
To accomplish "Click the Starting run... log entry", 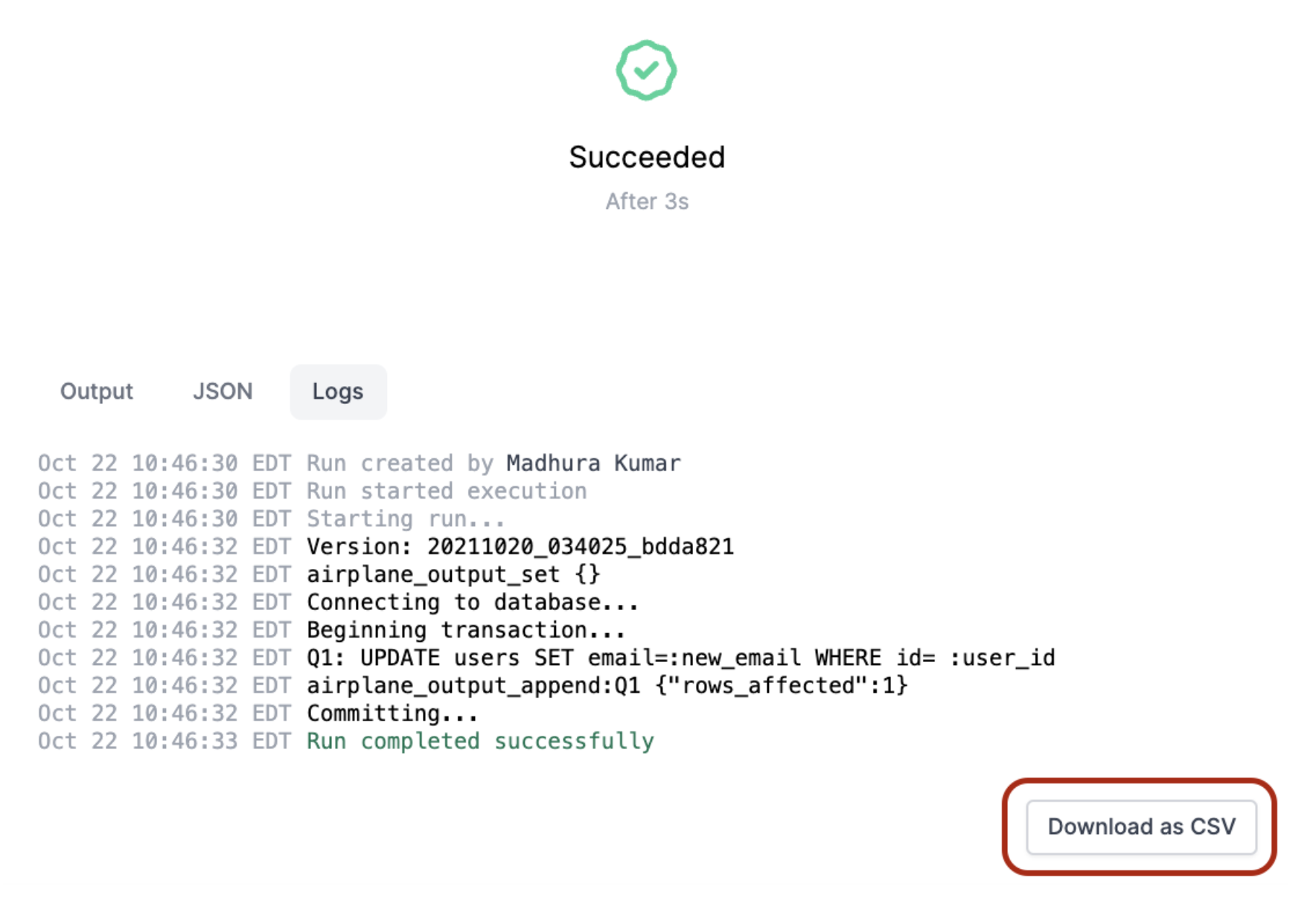I will tap(272, 519).
